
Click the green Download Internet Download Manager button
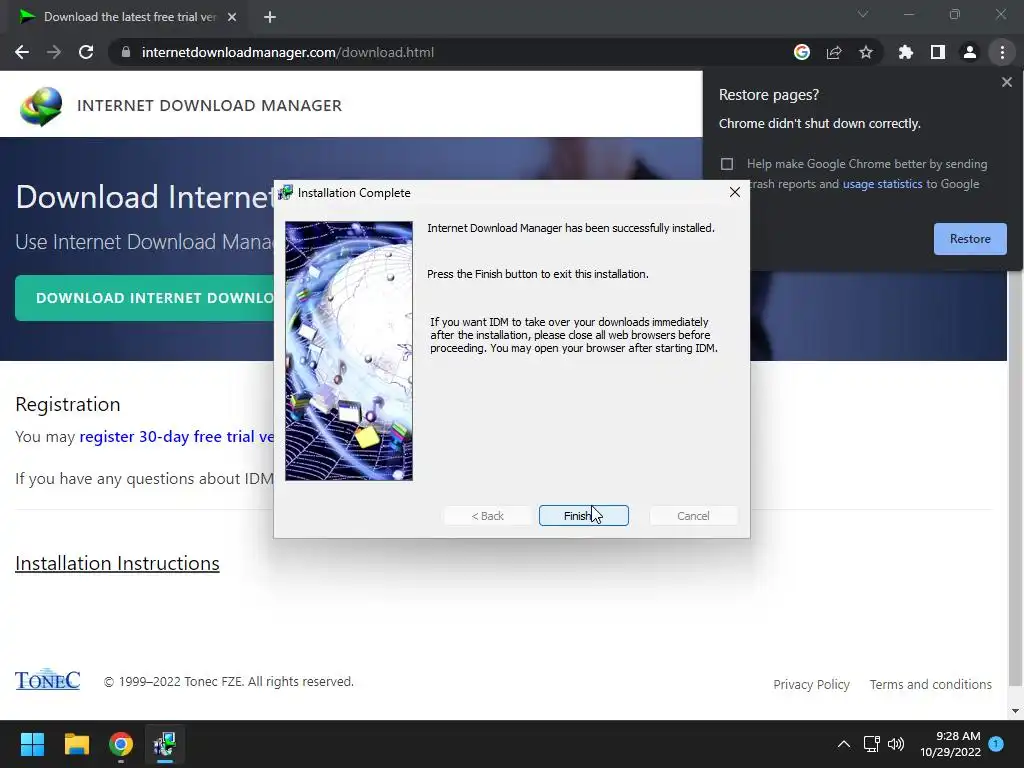click(145, 298)
